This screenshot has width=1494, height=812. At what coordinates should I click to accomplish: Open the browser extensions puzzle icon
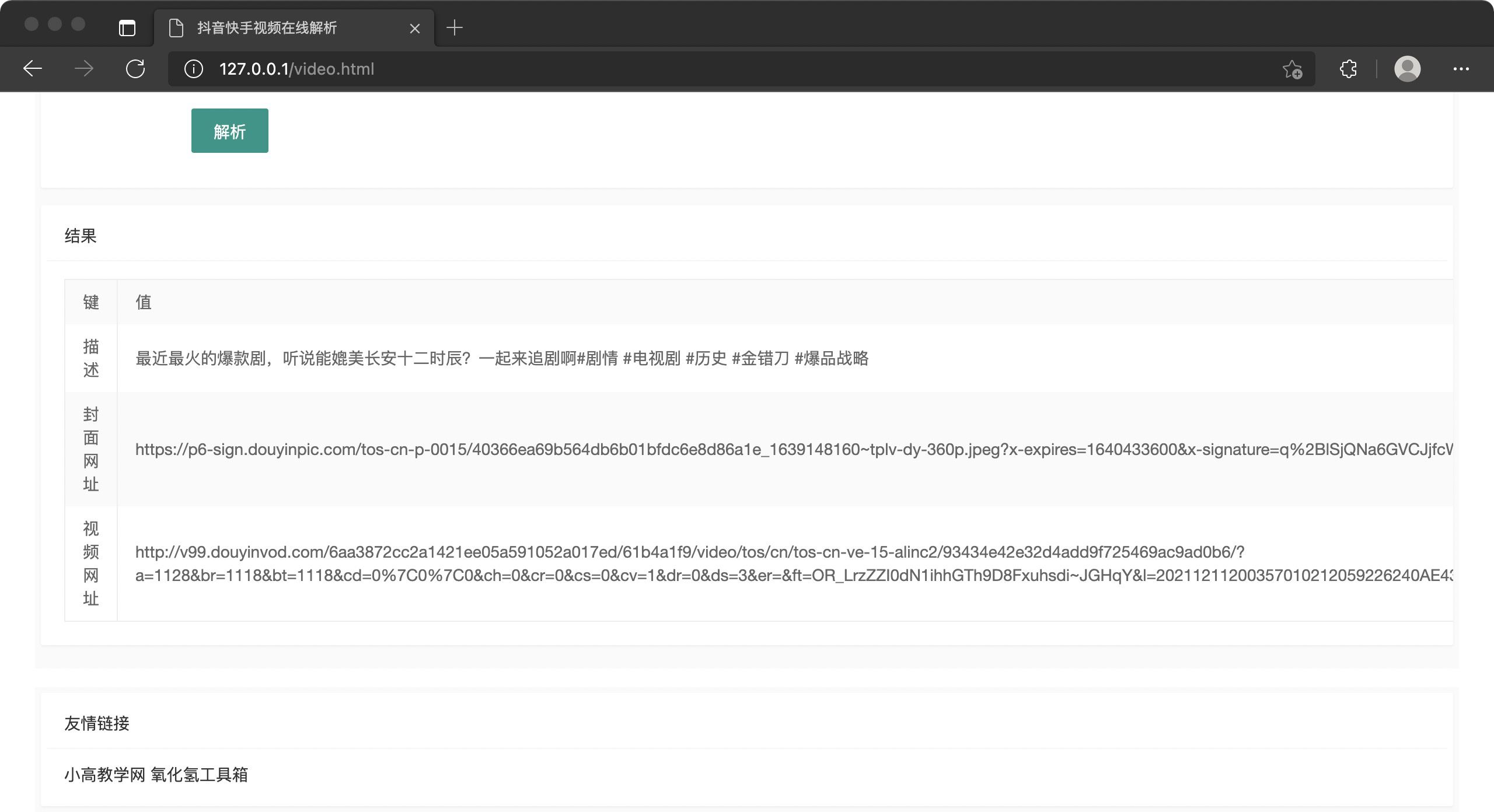1348,69
